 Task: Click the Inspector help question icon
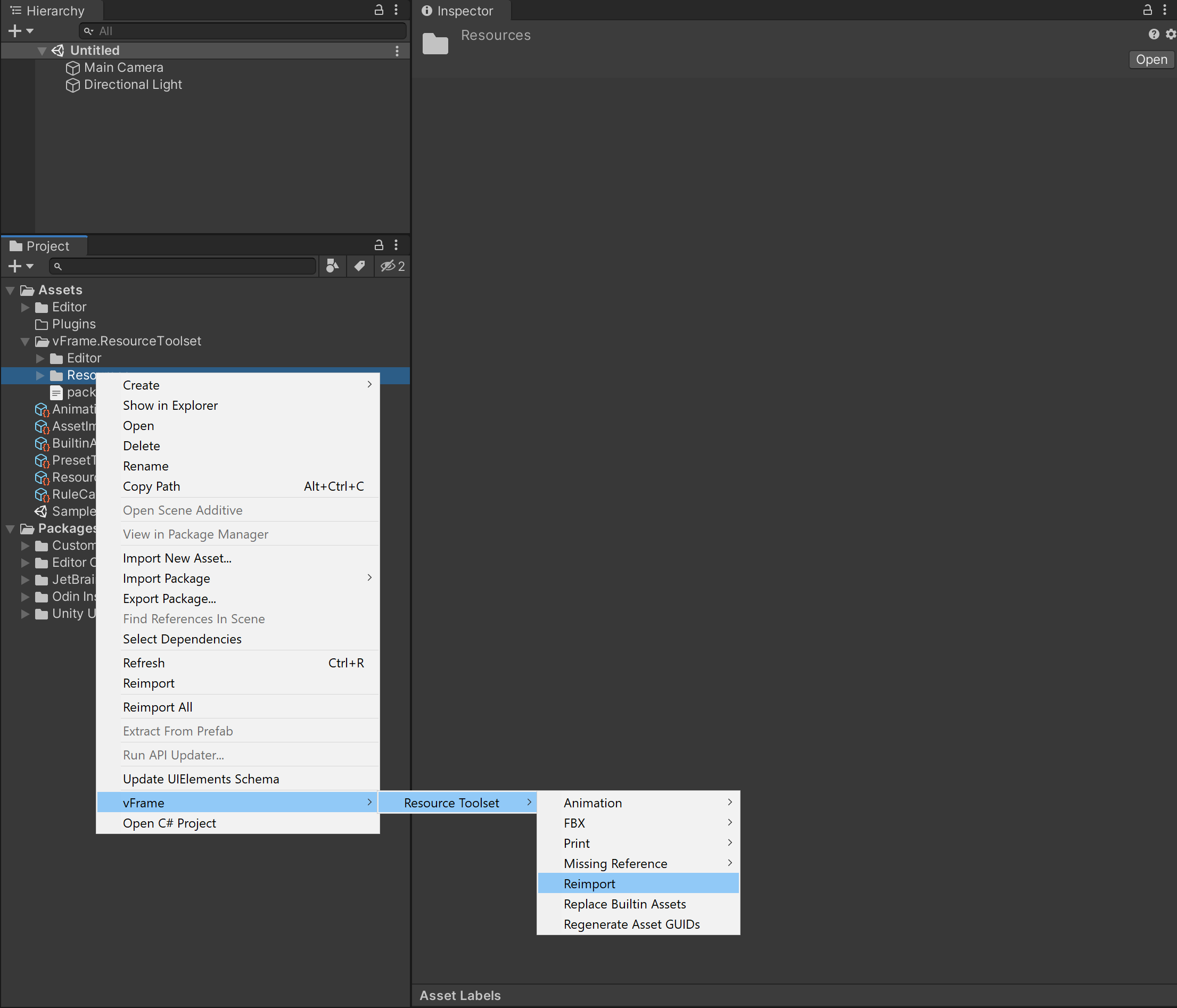(x=1153, y=34)
